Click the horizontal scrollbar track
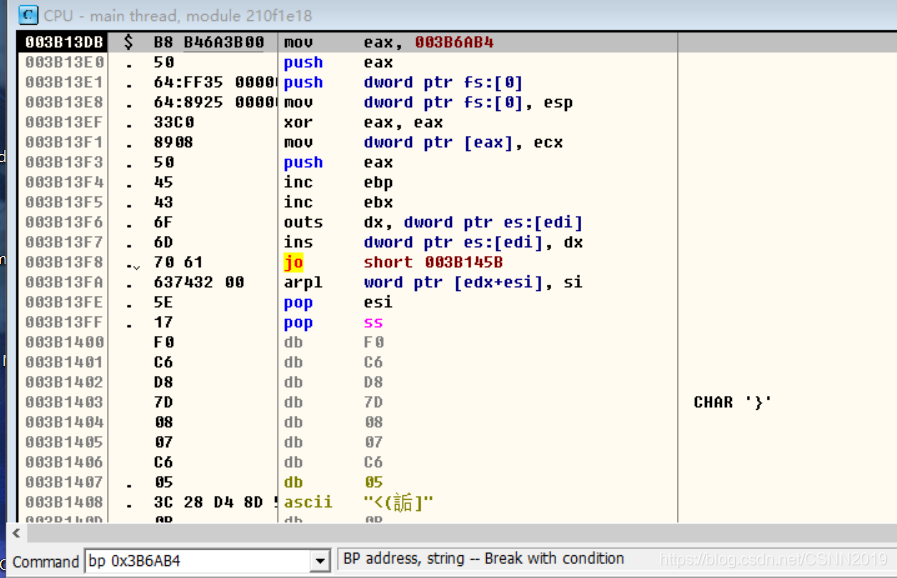 [462, 533]
